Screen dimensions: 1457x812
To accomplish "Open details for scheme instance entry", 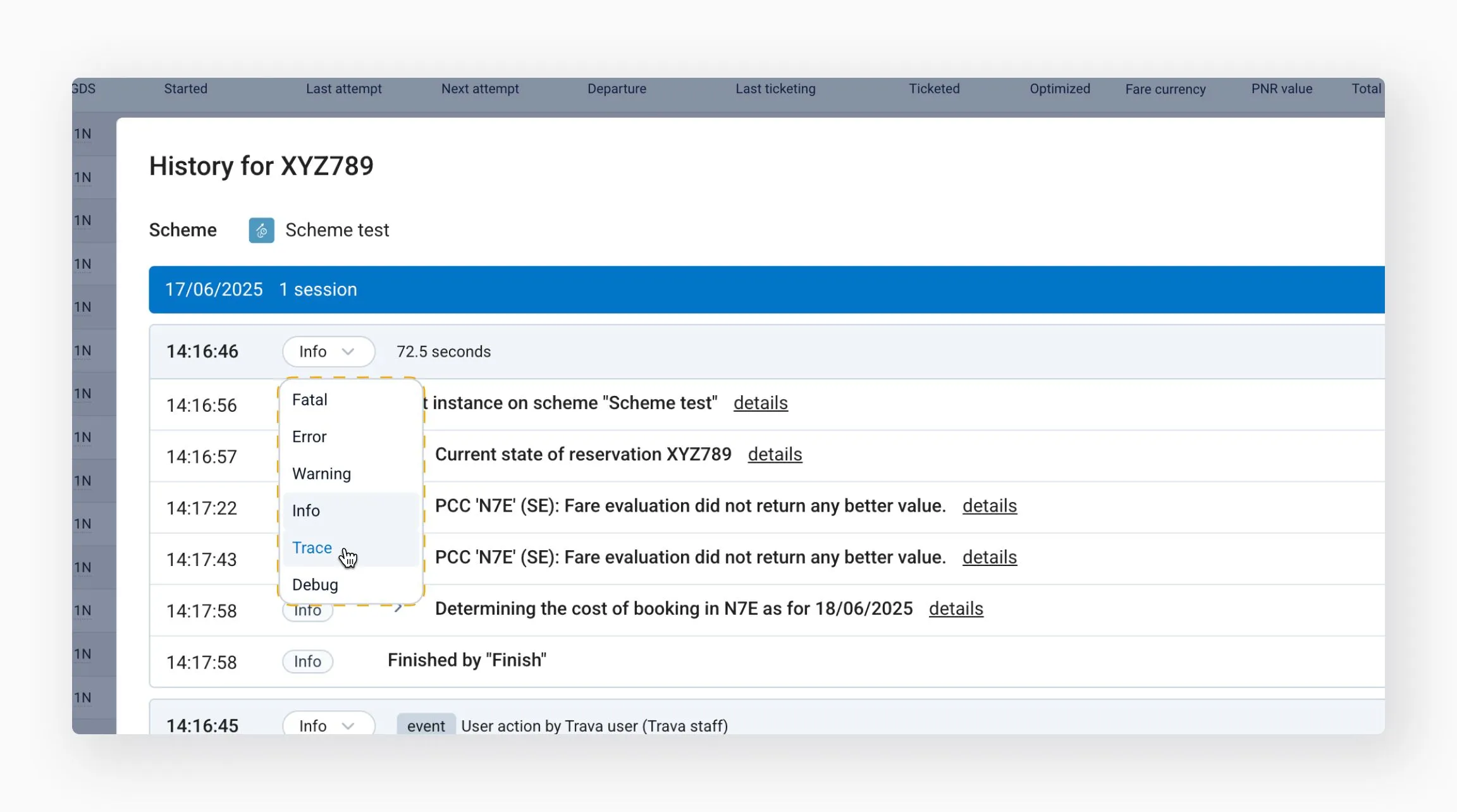I will coord(760,403).
